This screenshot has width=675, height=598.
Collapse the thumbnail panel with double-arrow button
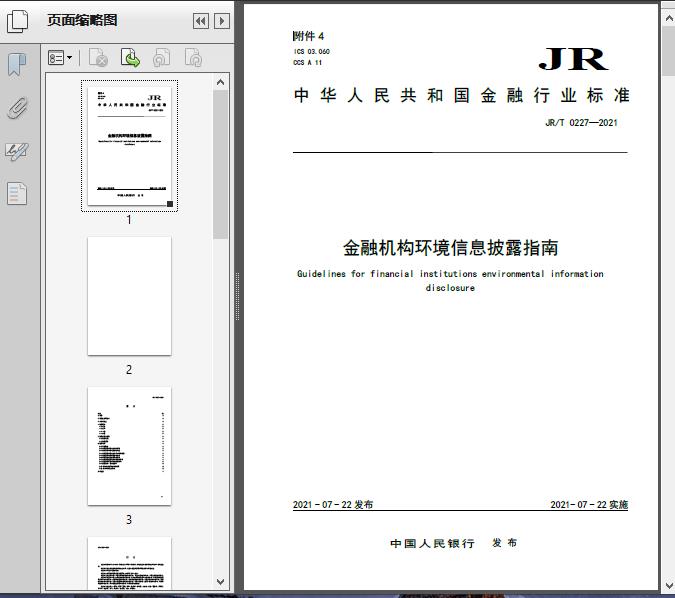(201, 21)
